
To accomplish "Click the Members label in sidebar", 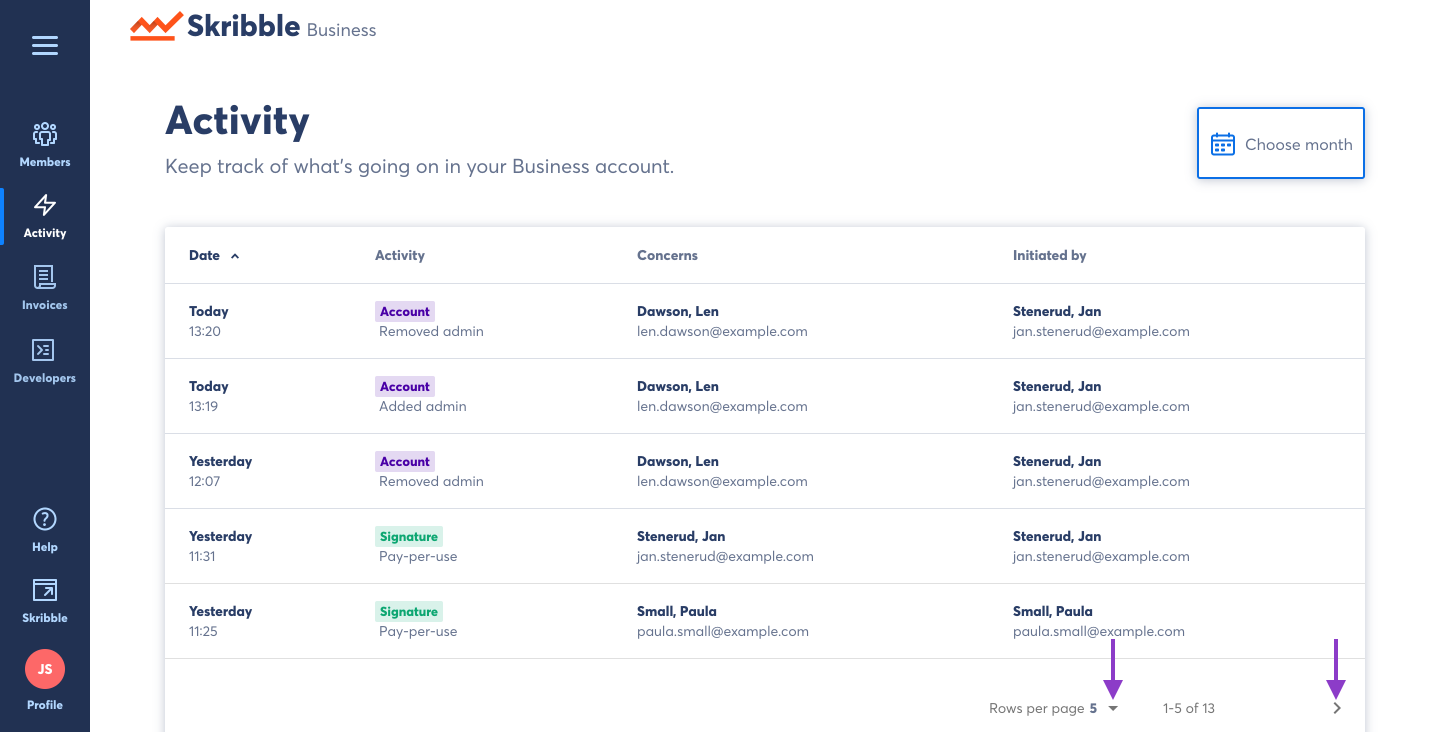I will click(x=45, y=162).
